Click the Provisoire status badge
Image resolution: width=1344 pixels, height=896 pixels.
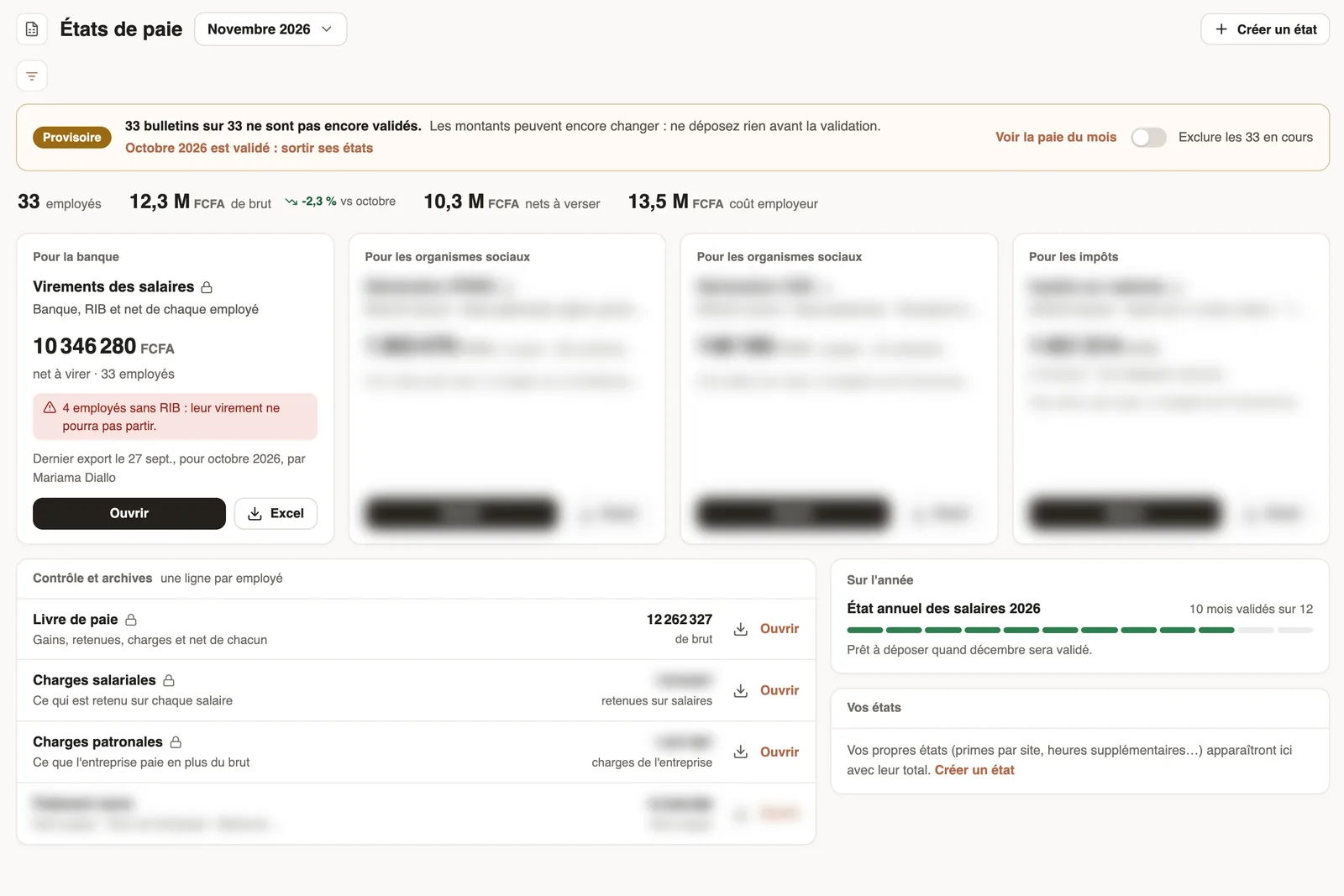pos(72,138)
